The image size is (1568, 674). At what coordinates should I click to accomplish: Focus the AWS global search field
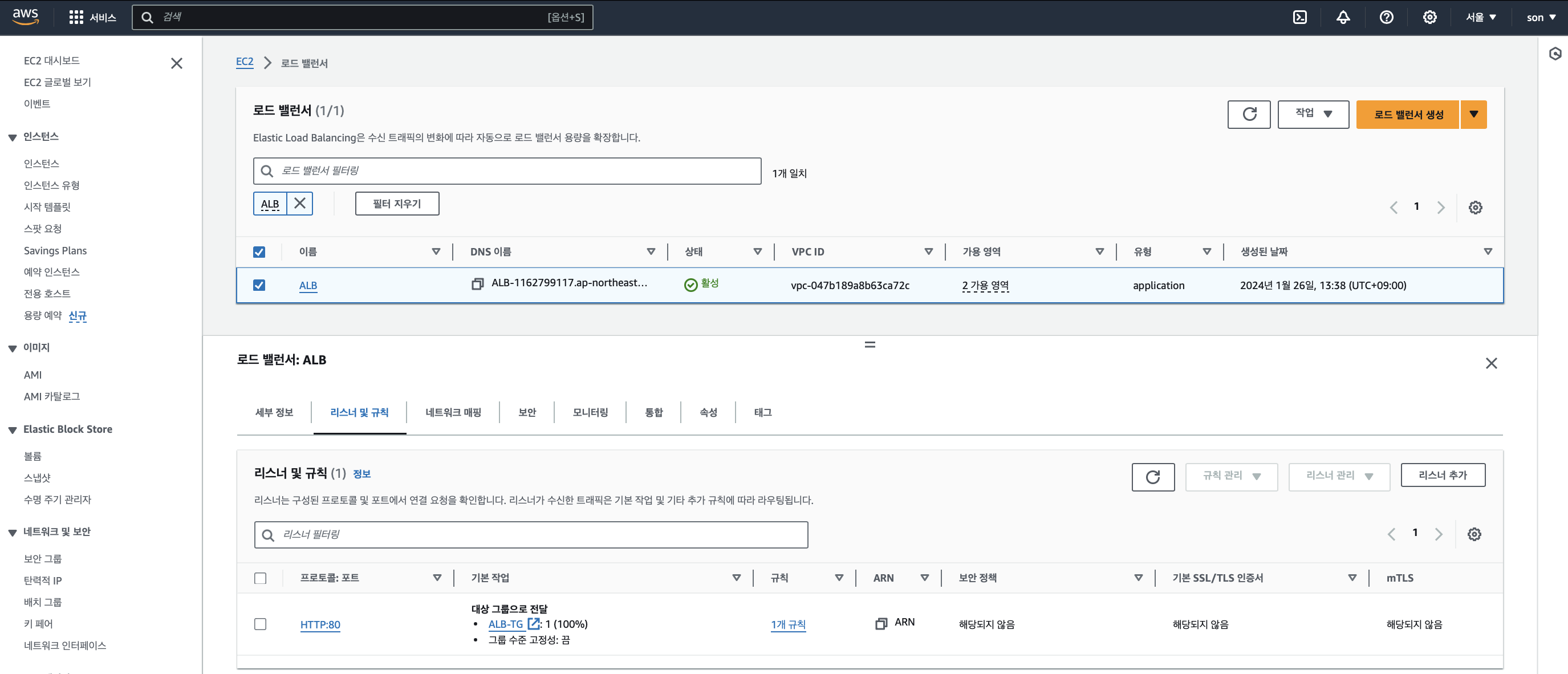[x=363, y=17]
